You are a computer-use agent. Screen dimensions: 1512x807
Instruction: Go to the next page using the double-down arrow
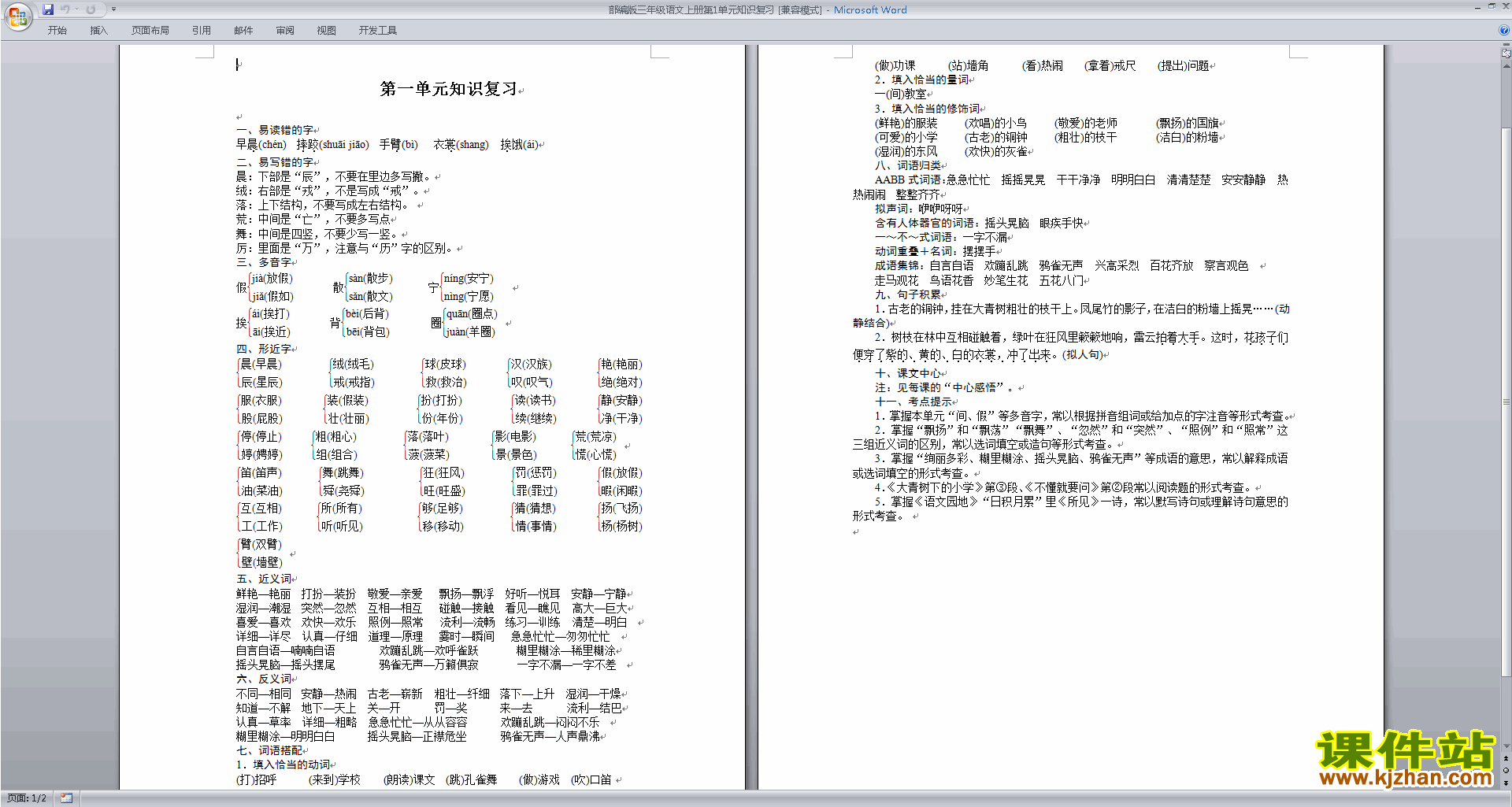[x=1506, y=782]
